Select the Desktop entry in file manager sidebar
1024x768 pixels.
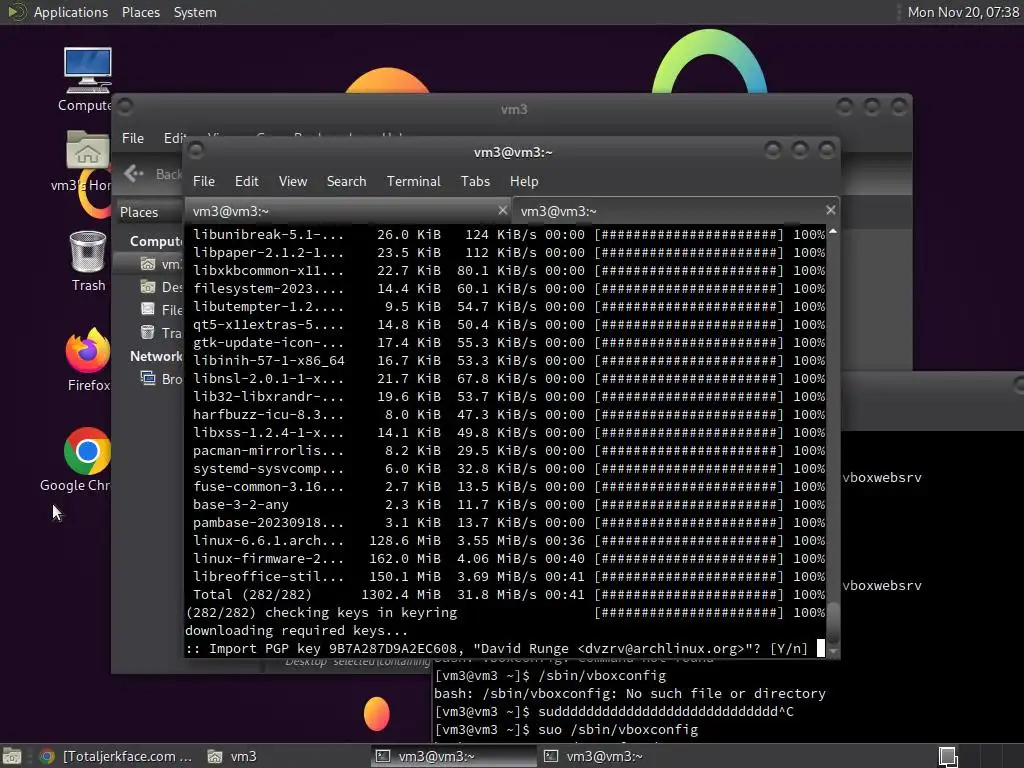pos(161,287)
